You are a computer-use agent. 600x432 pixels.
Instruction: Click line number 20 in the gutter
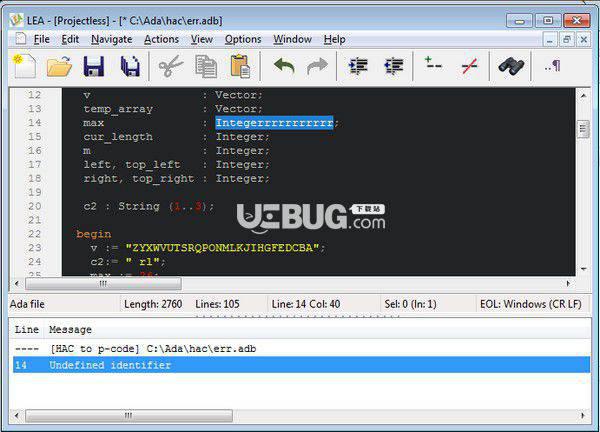[34, 206]
